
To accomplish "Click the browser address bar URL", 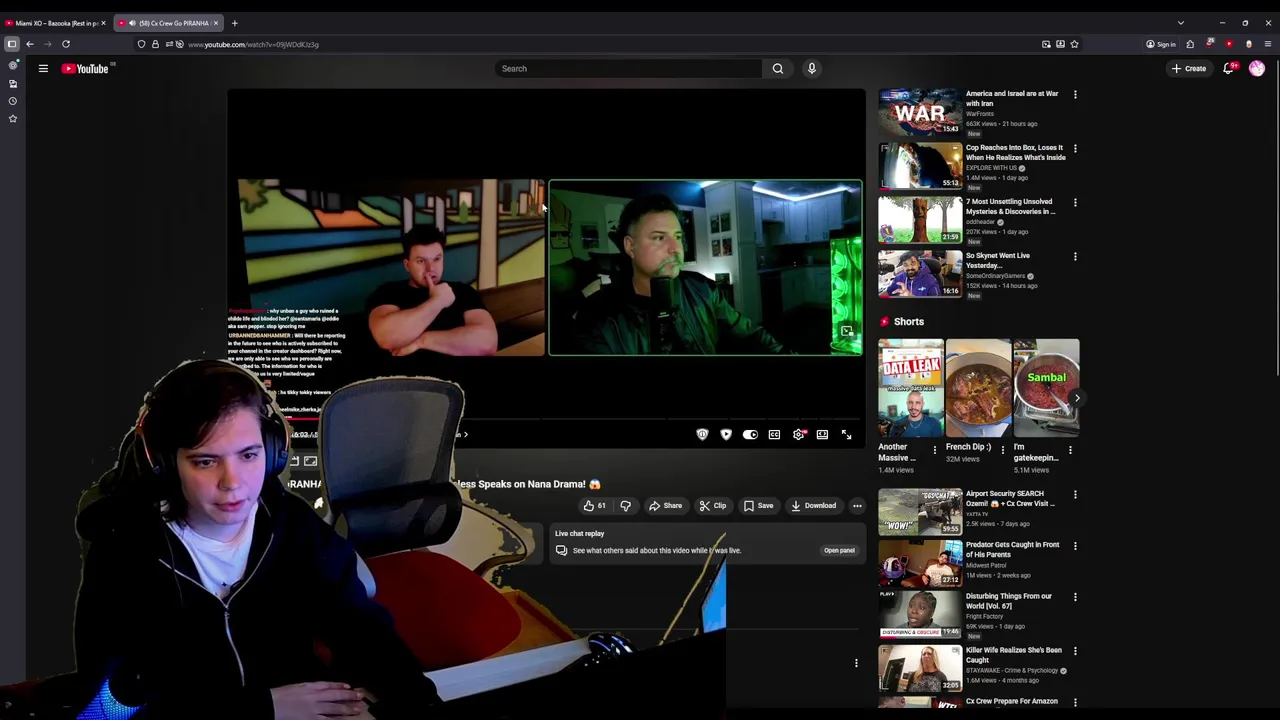I will 253,44.
